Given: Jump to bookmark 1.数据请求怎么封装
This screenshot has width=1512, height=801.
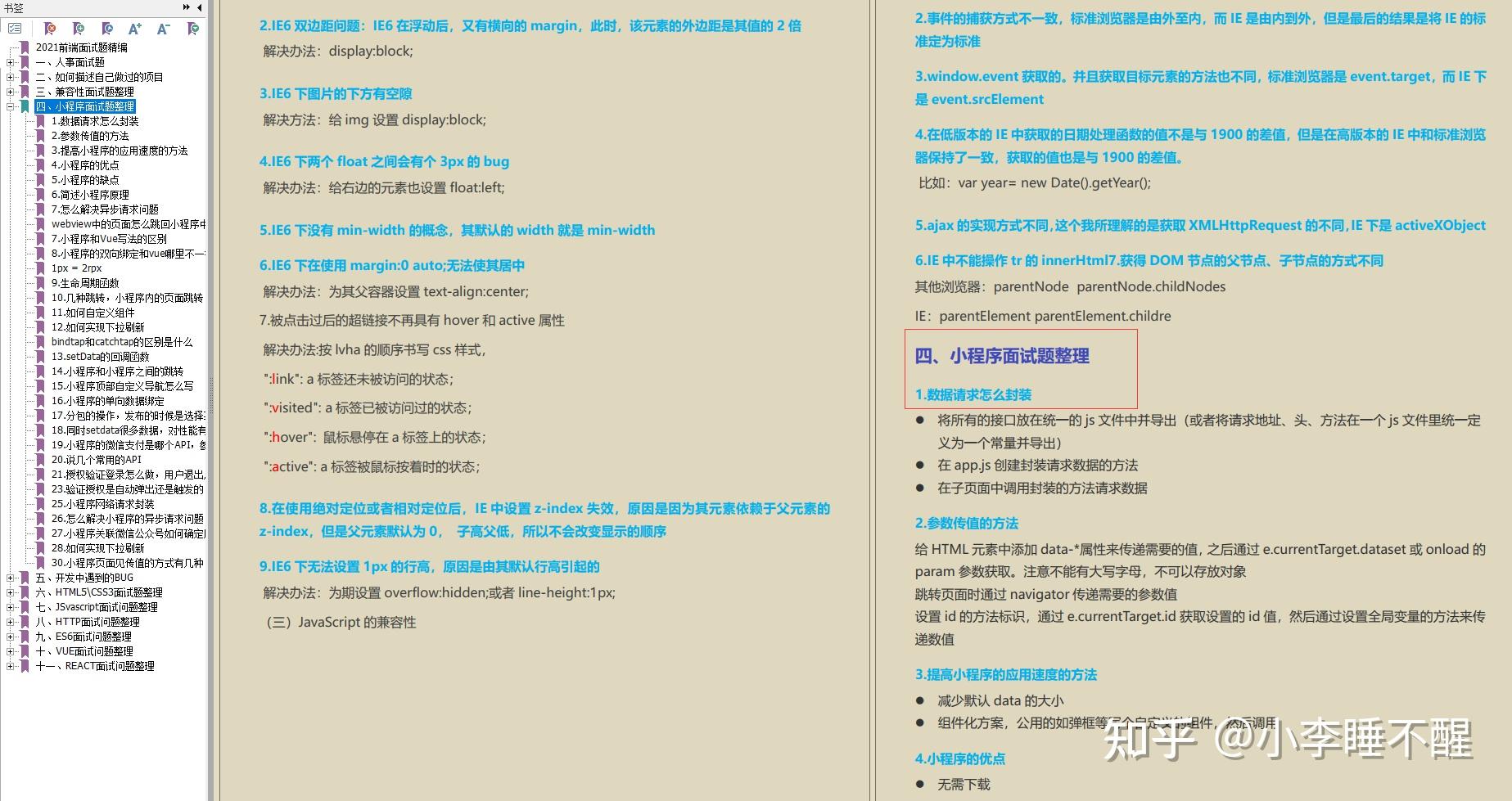Looking at the screenshot, I should (95, 121).
